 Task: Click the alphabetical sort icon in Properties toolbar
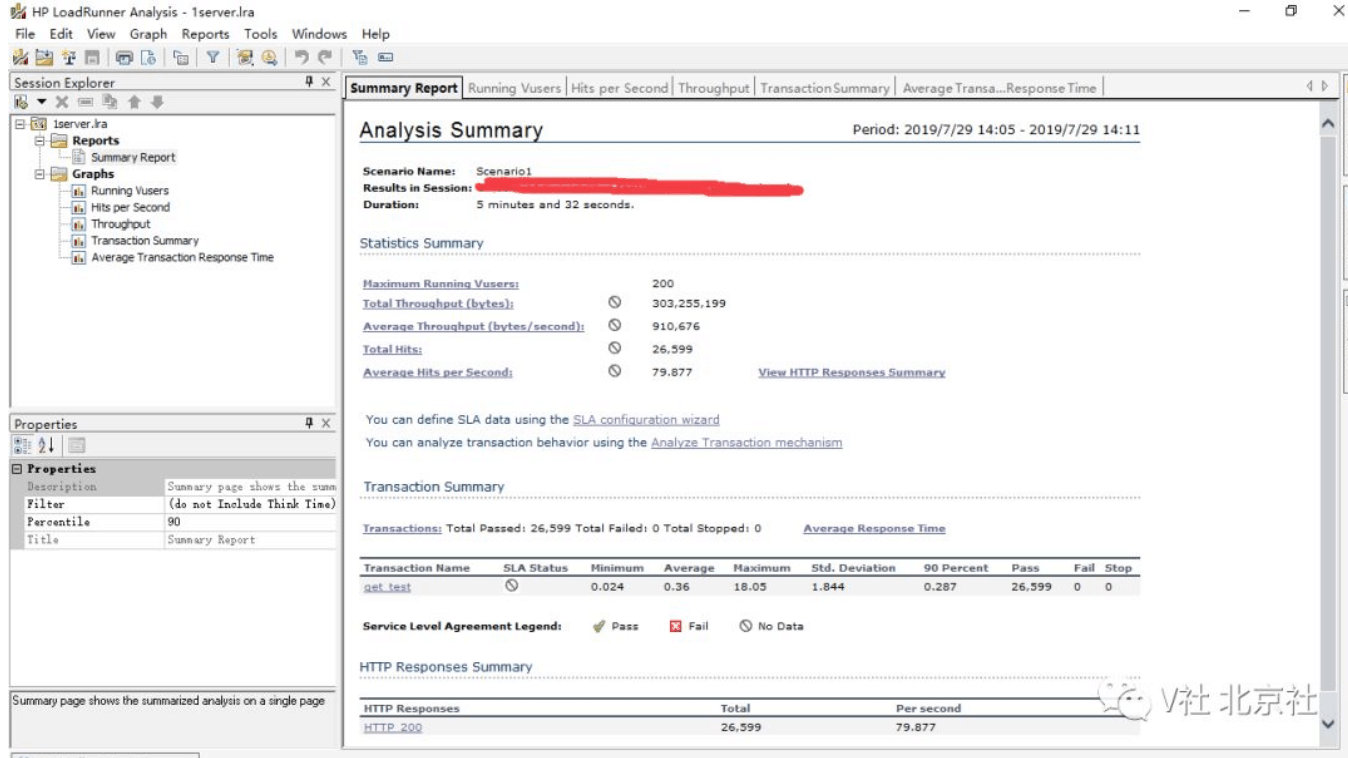coord(47,445)
